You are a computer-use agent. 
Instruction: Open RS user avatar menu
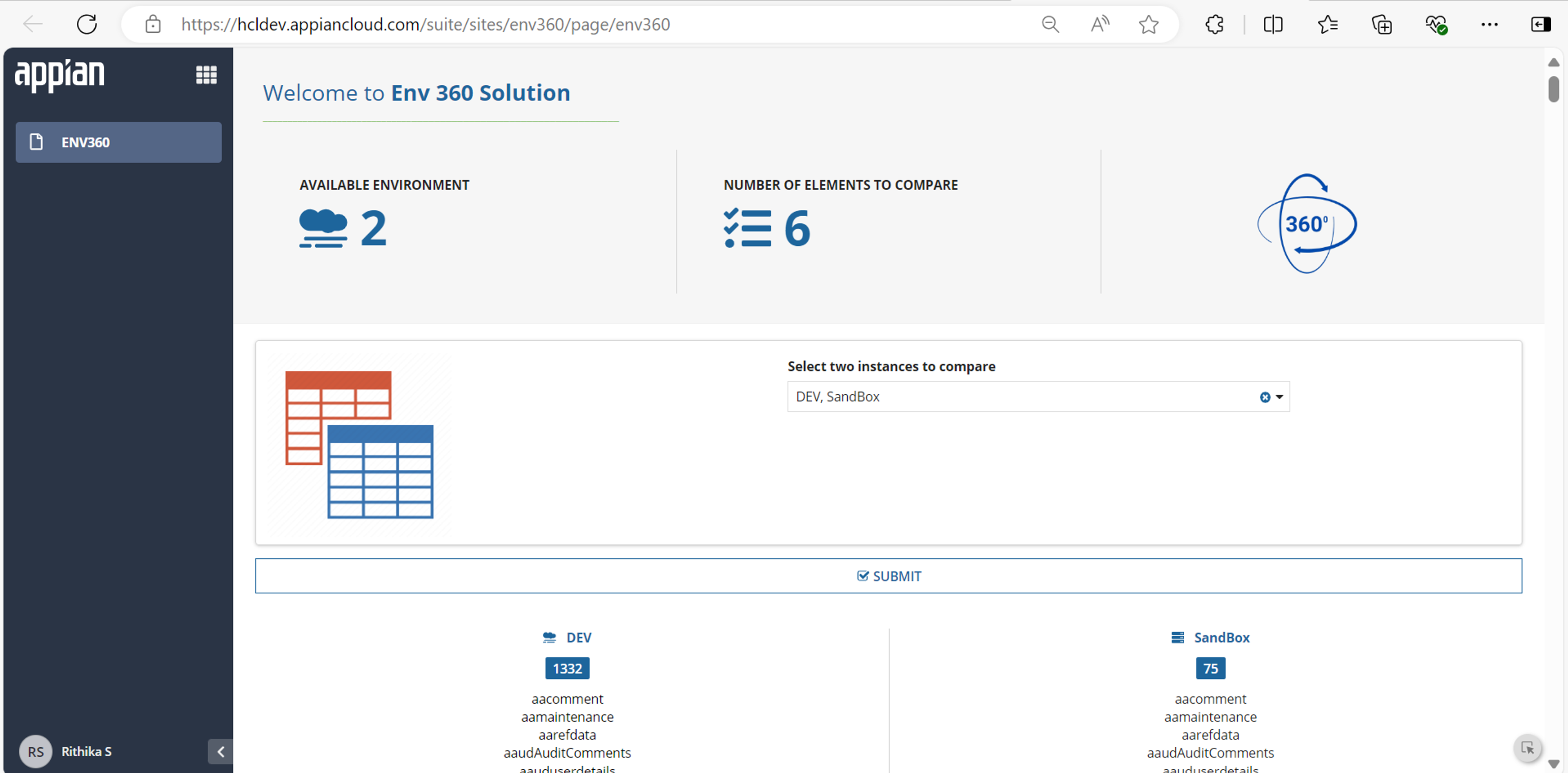pos(35,752)
